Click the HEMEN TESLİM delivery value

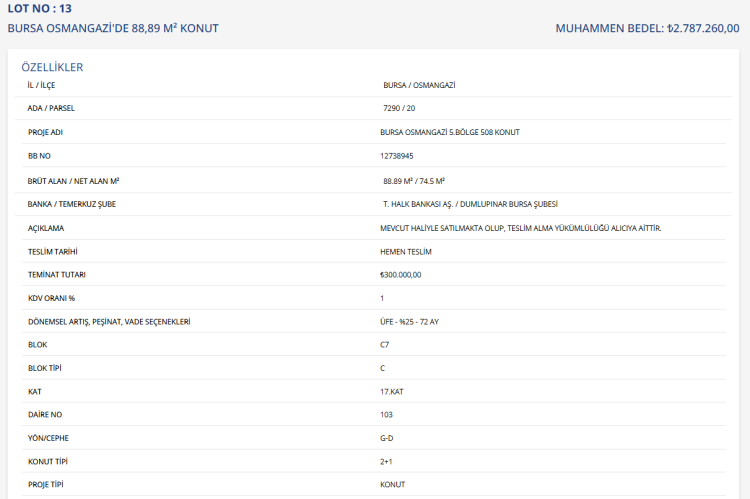pos(406,251)
